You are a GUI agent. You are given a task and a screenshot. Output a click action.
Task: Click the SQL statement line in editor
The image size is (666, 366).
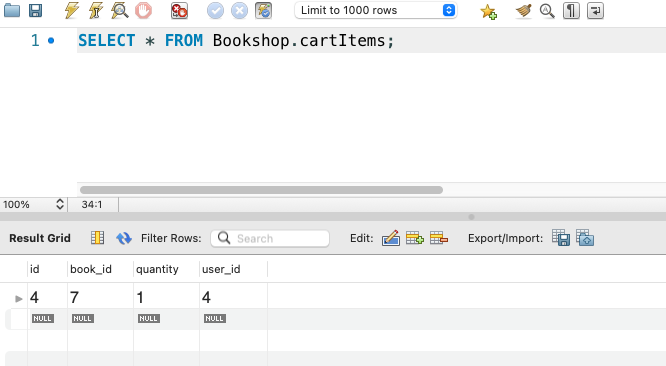[236, 41]
